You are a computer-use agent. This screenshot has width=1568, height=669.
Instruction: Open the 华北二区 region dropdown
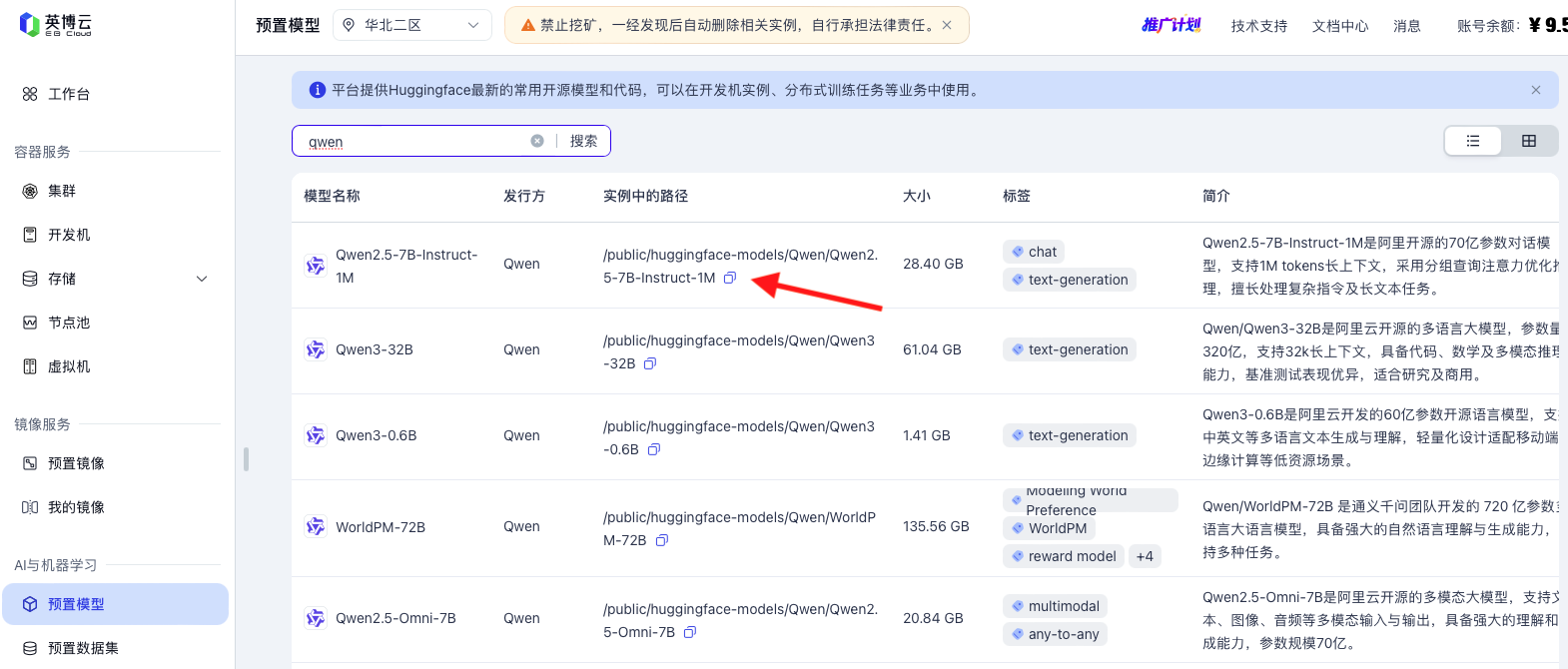click(411, 25)
